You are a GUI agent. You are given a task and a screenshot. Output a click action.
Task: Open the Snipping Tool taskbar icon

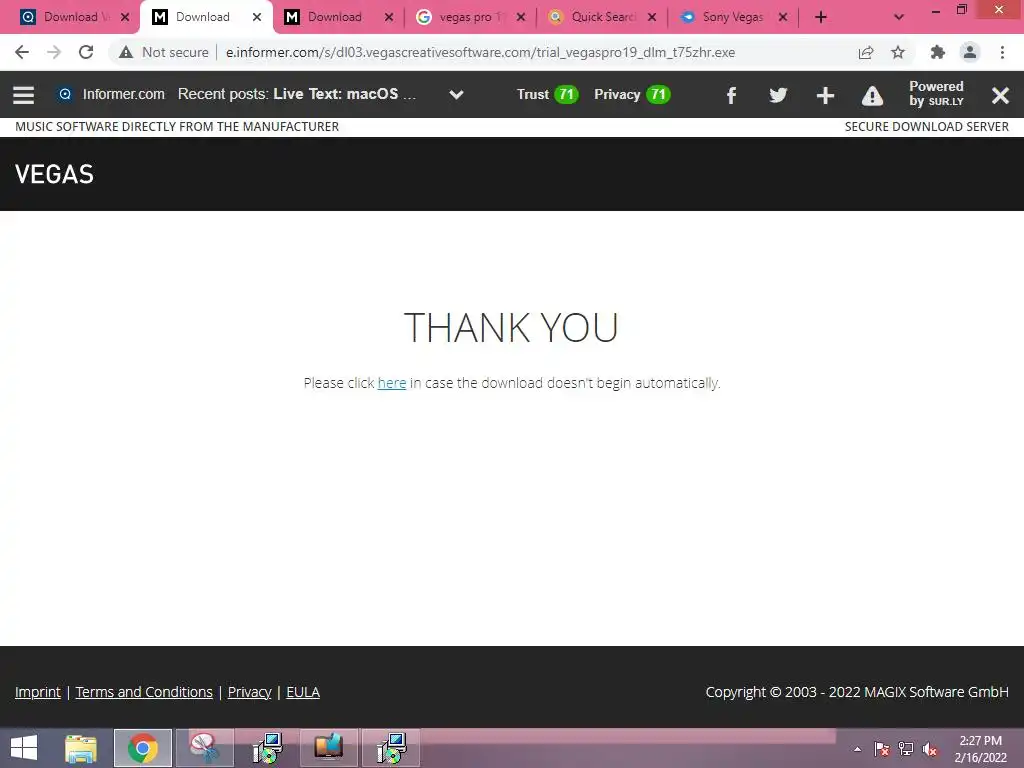[x=204, y=748]
